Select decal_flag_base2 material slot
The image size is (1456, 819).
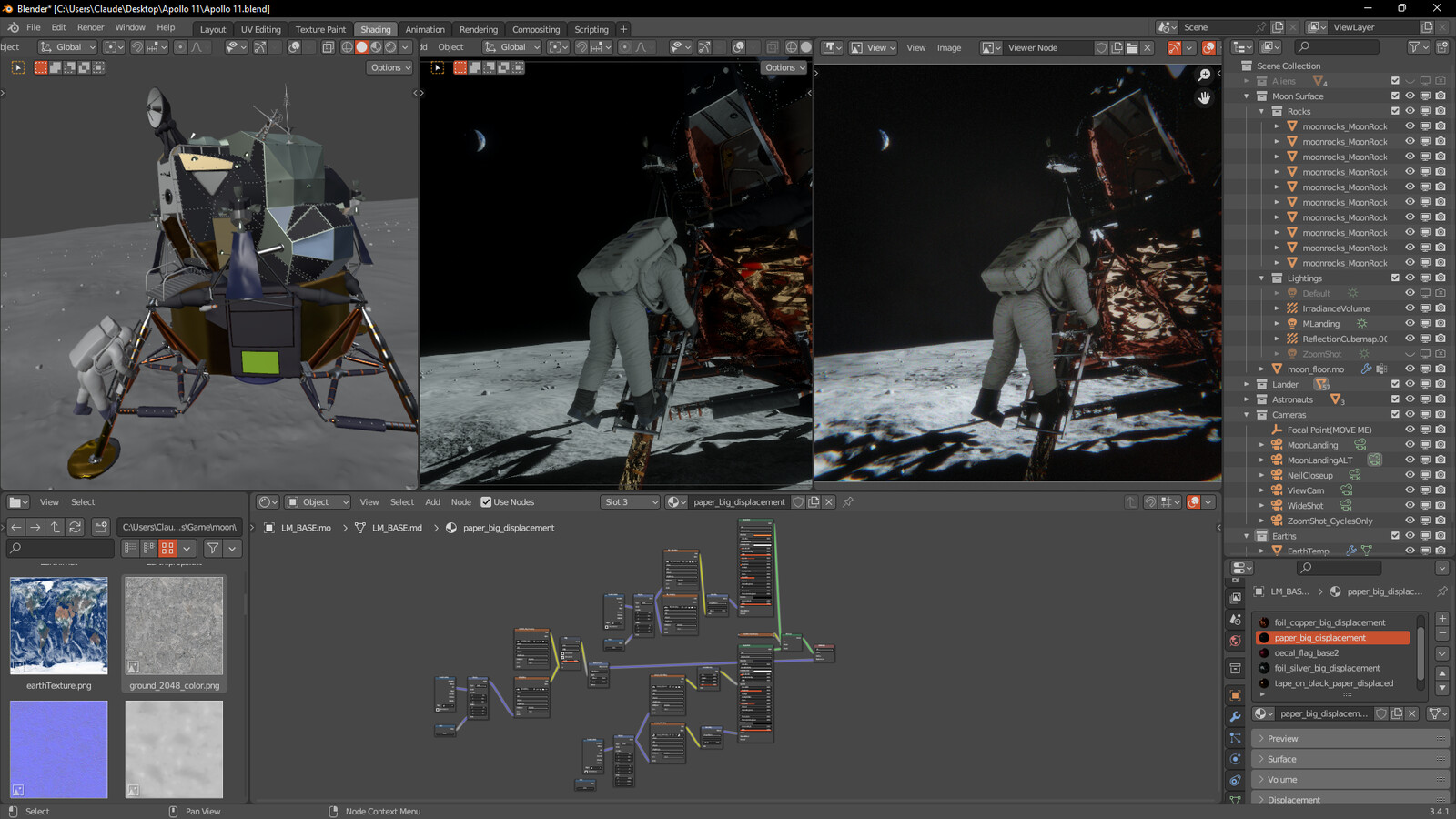(1333, 653)
